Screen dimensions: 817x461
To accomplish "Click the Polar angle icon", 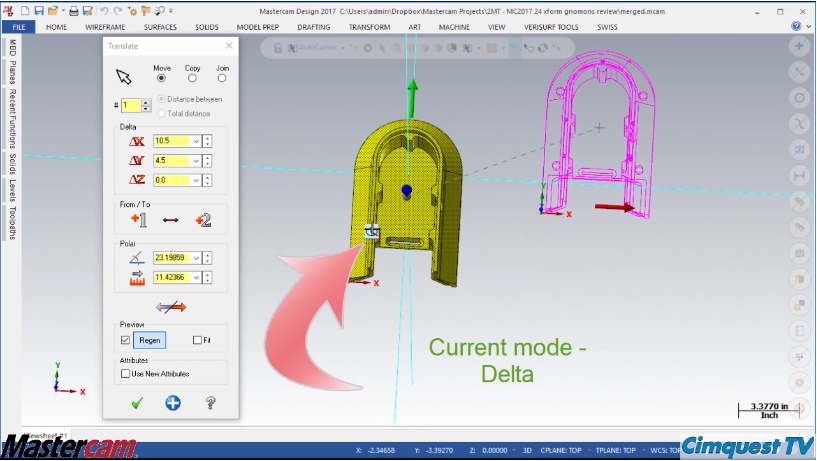I will click(137, 258).
